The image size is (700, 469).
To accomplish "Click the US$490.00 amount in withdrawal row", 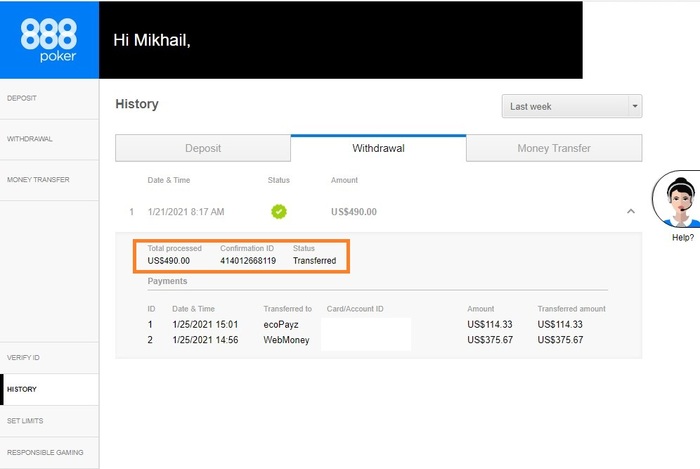I will click(354, 212).
